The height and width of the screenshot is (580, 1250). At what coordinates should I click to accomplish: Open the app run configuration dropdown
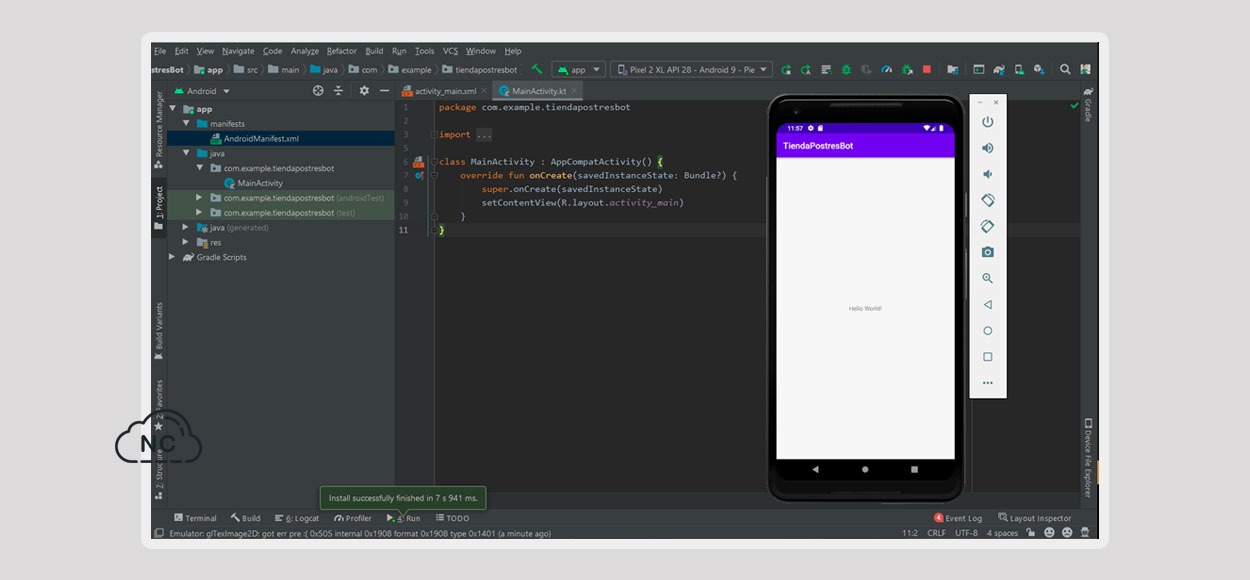[x=578, y=70]
